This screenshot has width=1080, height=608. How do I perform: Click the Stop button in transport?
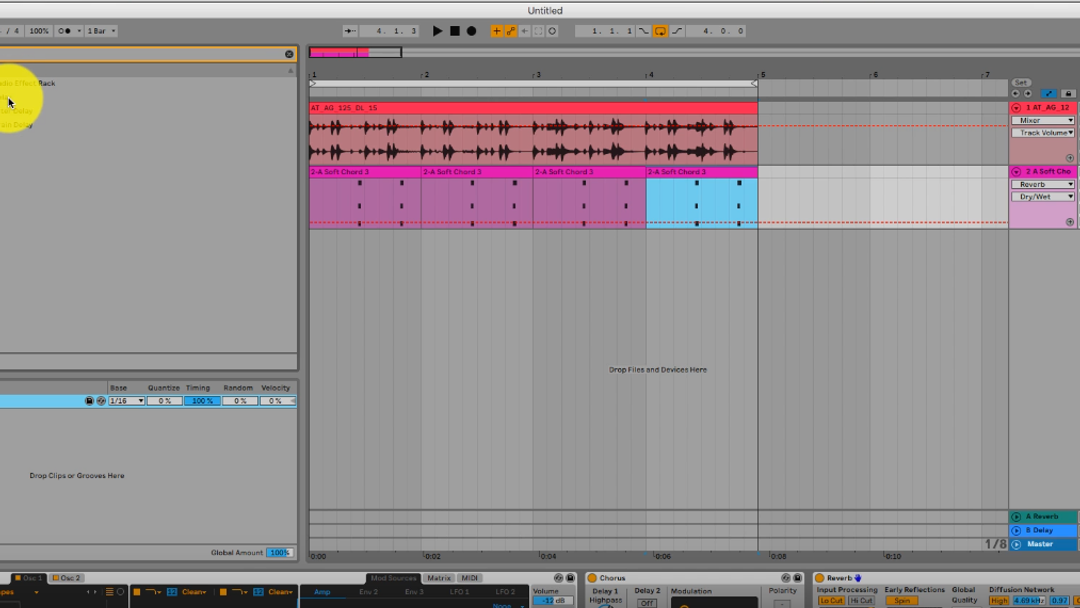(454, 31)
